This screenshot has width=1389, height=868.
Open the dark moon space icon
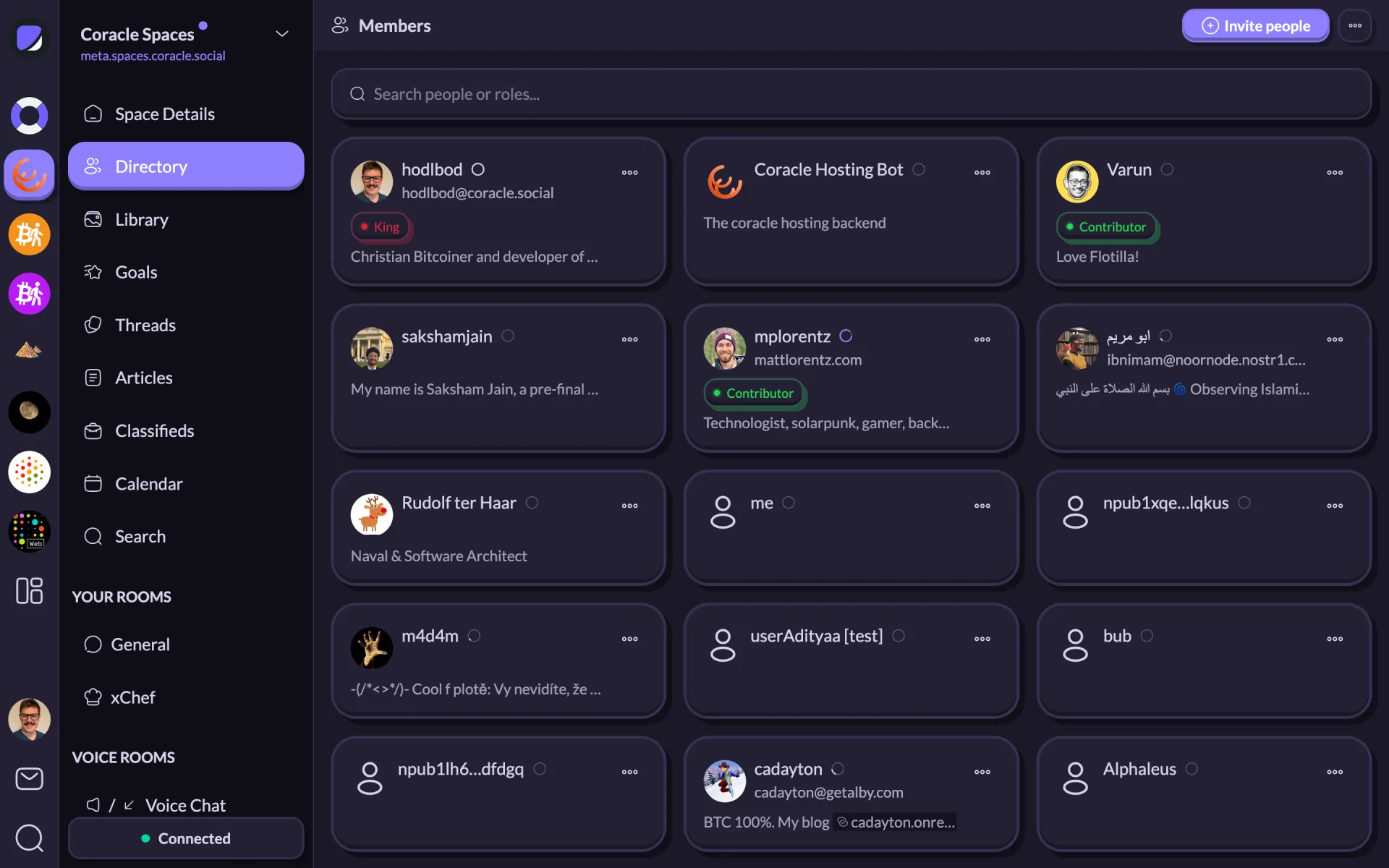point(29,412)
